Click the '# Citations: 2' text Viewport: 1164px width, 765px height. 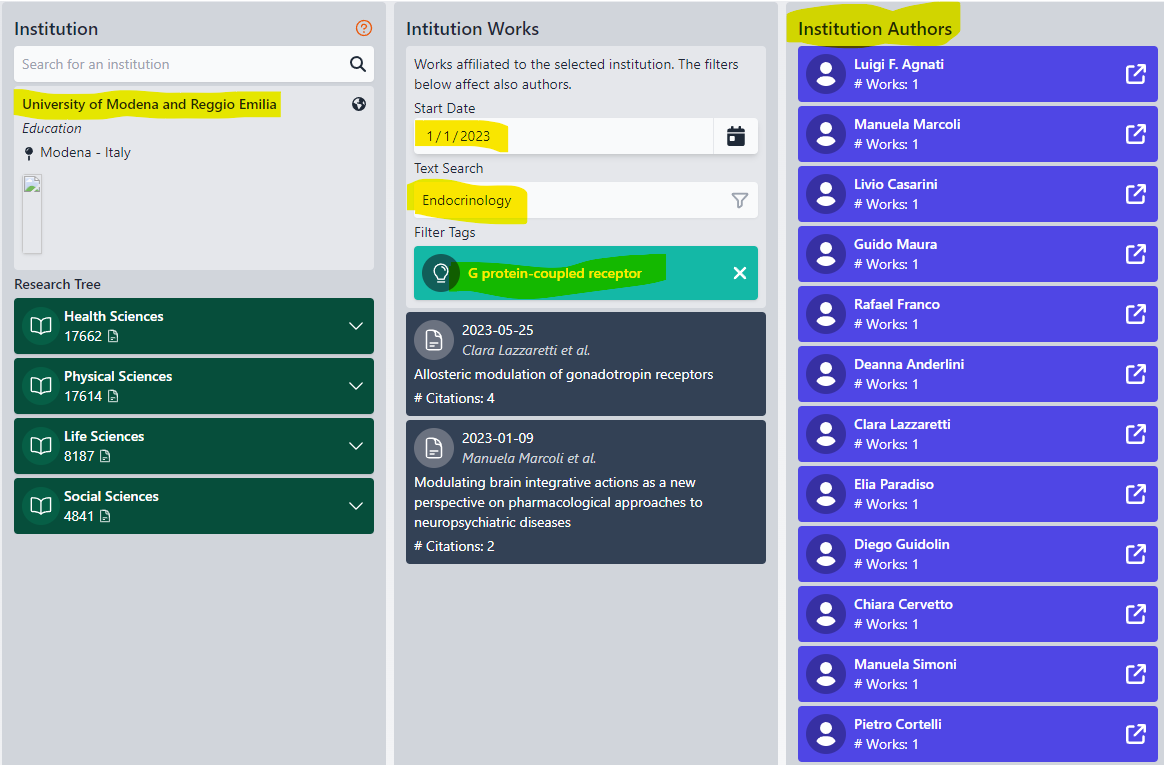click(x=454, y=546)
